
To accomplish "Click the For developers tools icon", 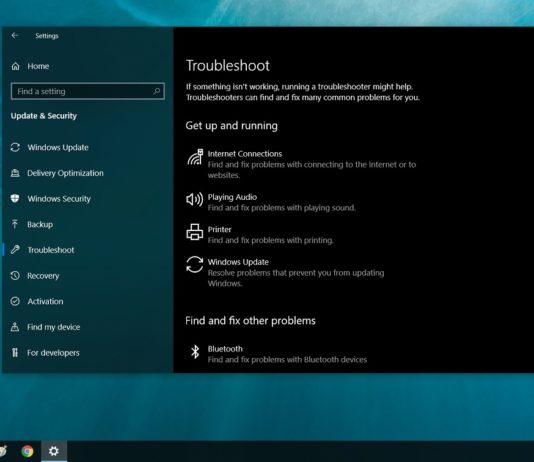I will pos(15,353).
